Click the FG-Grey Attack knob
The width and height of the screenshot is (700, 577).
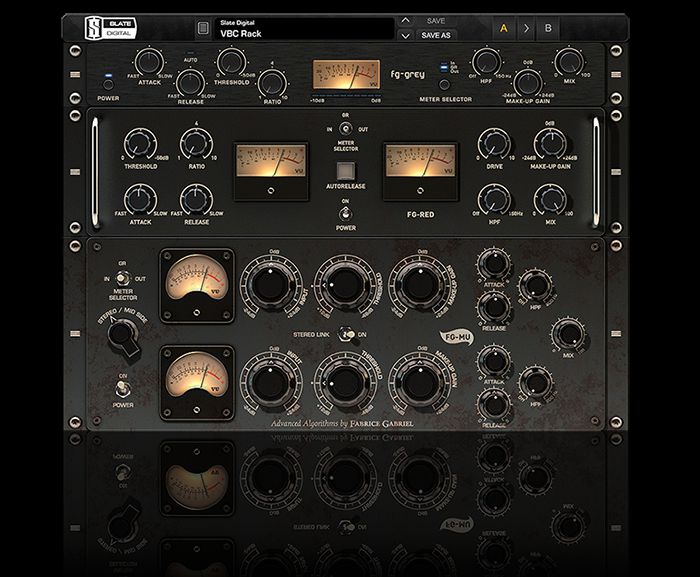pyautogui.click(x=149, y=61)
